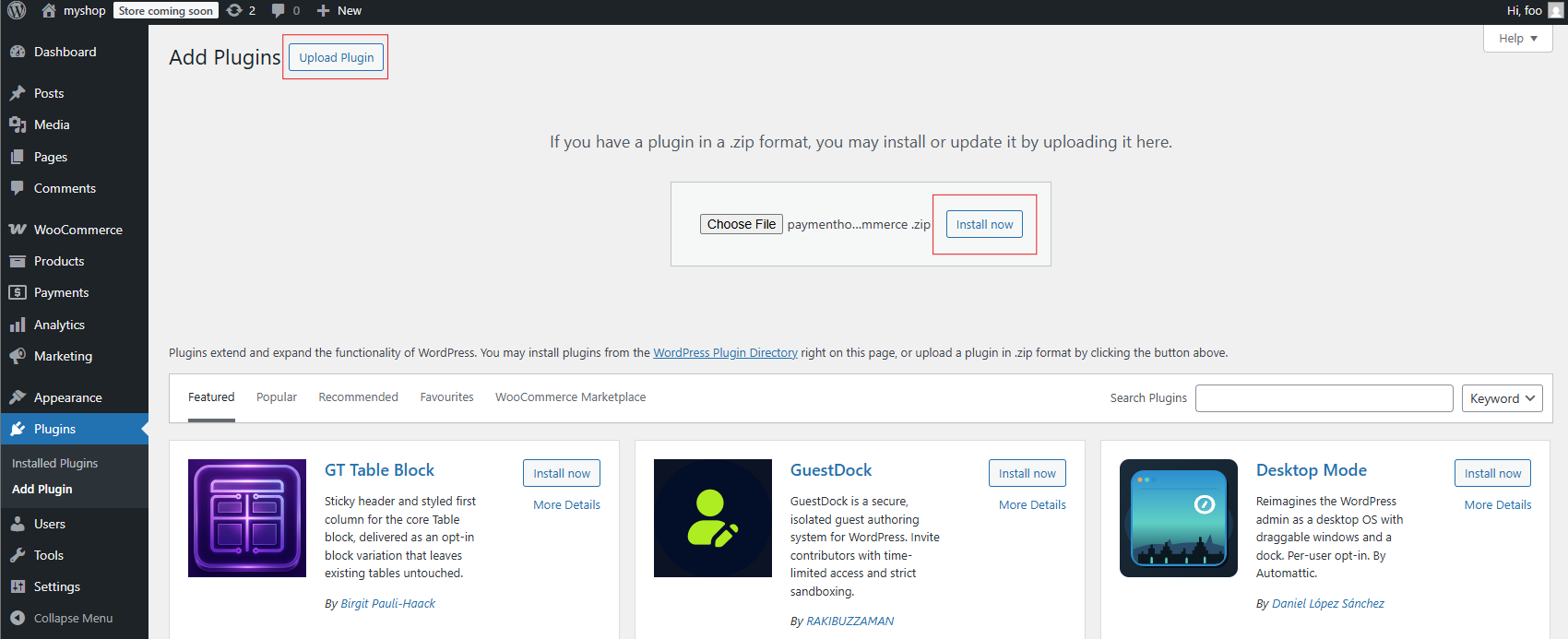Click the Collapse Menu arrow icon
The height and width of the screenshot is (639, 1568).
18,618
